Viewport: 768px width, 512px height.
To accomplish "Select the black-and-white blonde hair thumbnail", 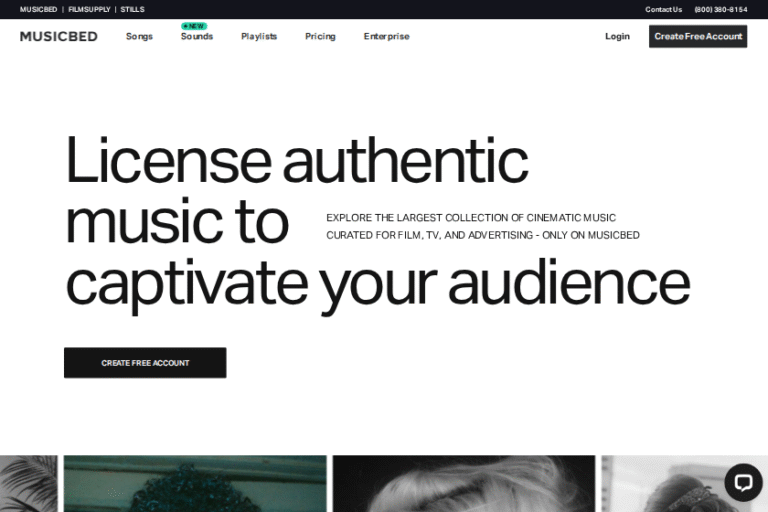I will pyautogui.click(x=463, y=484).
